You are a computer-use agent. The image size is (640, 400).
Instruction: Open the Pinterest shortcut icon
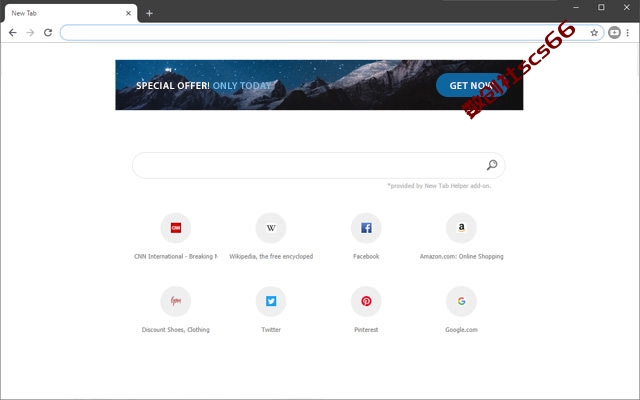tap(366, 301)
